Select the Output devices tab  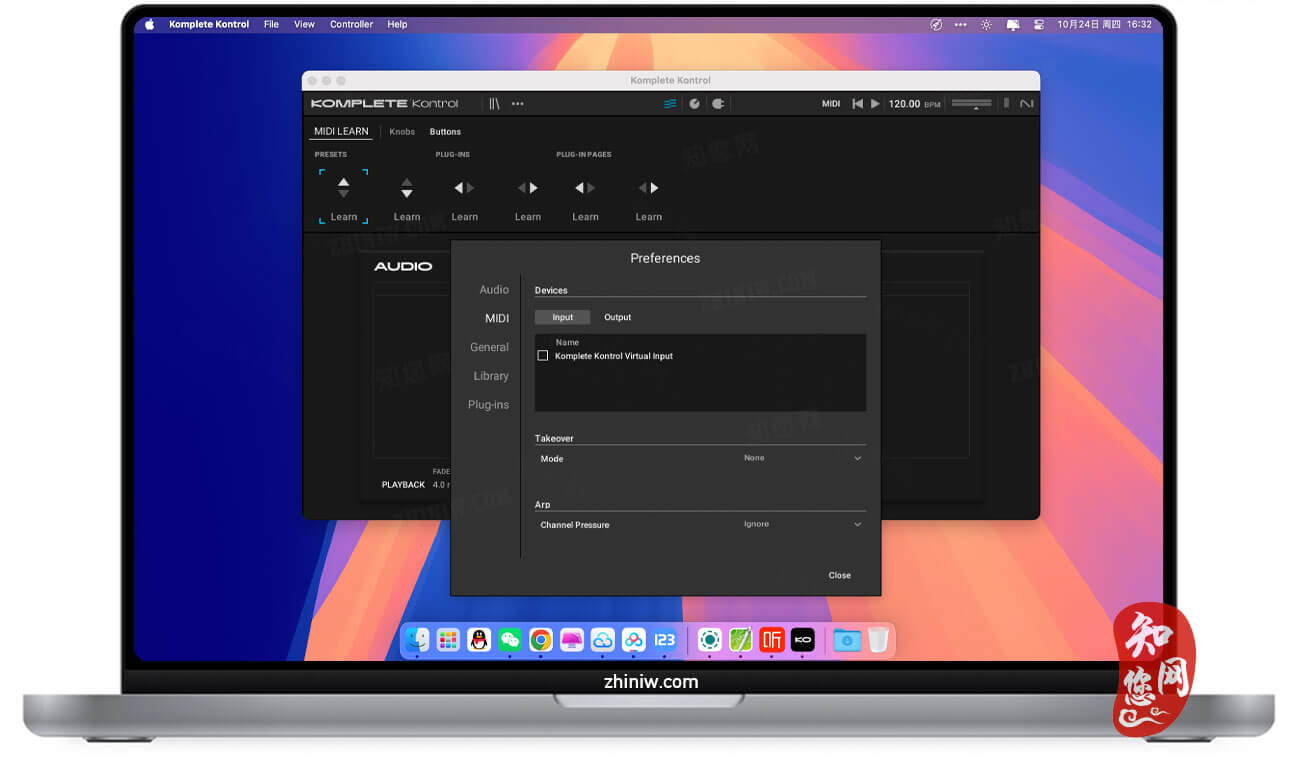coord(618,317)
